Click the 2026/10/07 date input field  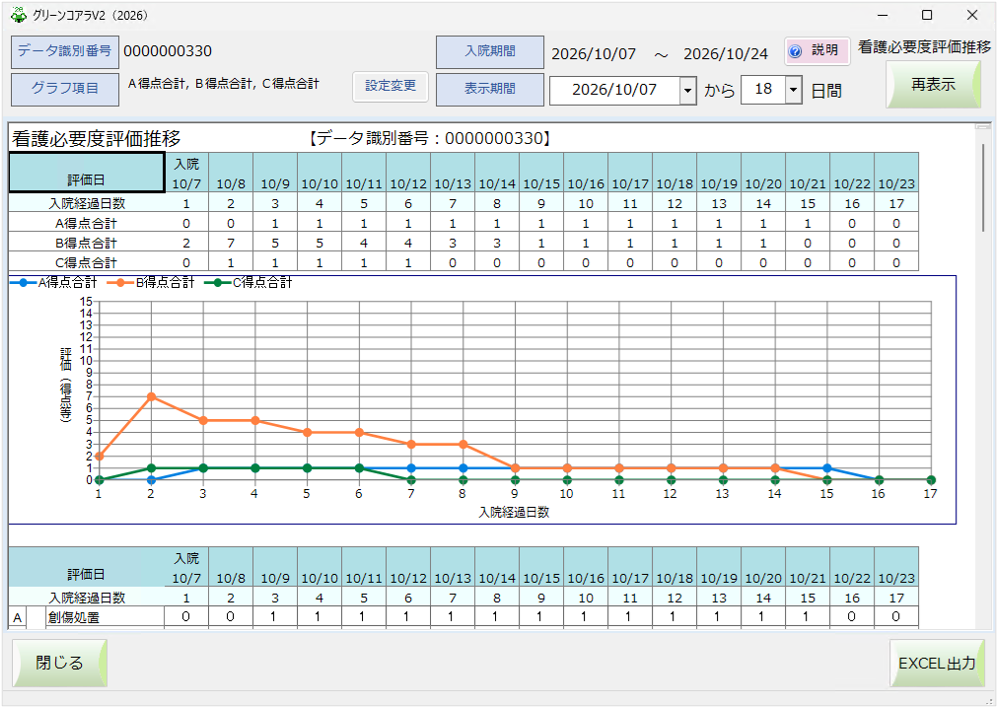[615, 90]
